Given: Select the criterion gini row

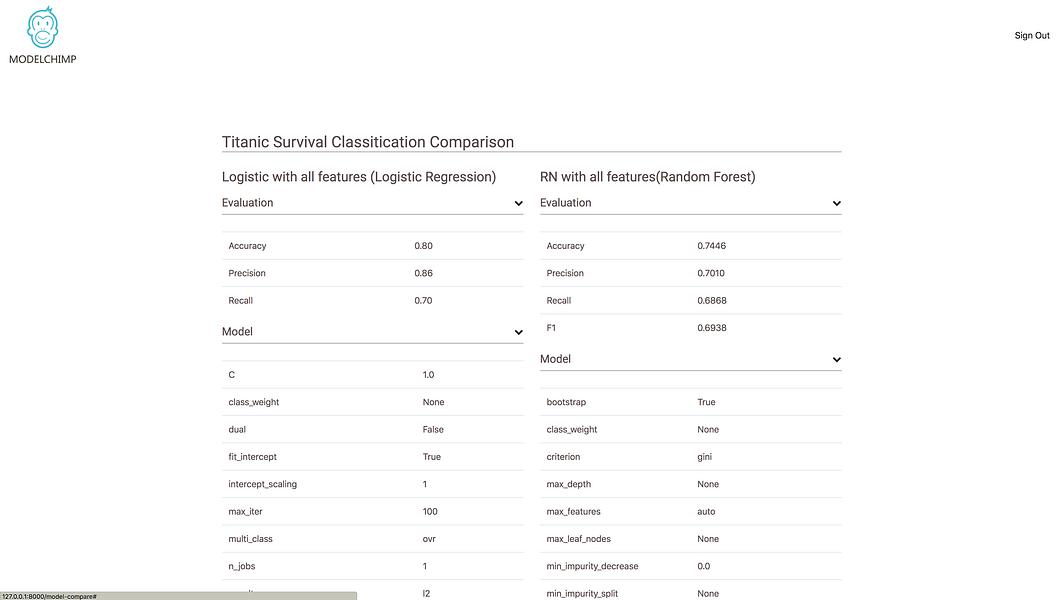Looking at the screenshot, I should [x=690, y=457].
